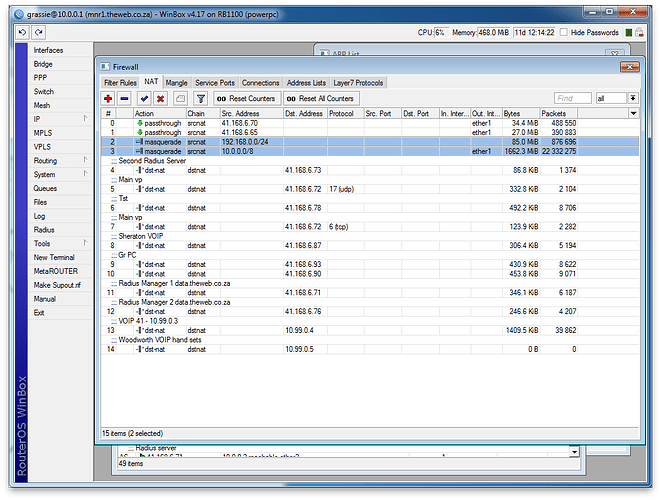Viewport: 660px width, 500px height.
Task: Open Files menu item
Action: click(60, 202)
